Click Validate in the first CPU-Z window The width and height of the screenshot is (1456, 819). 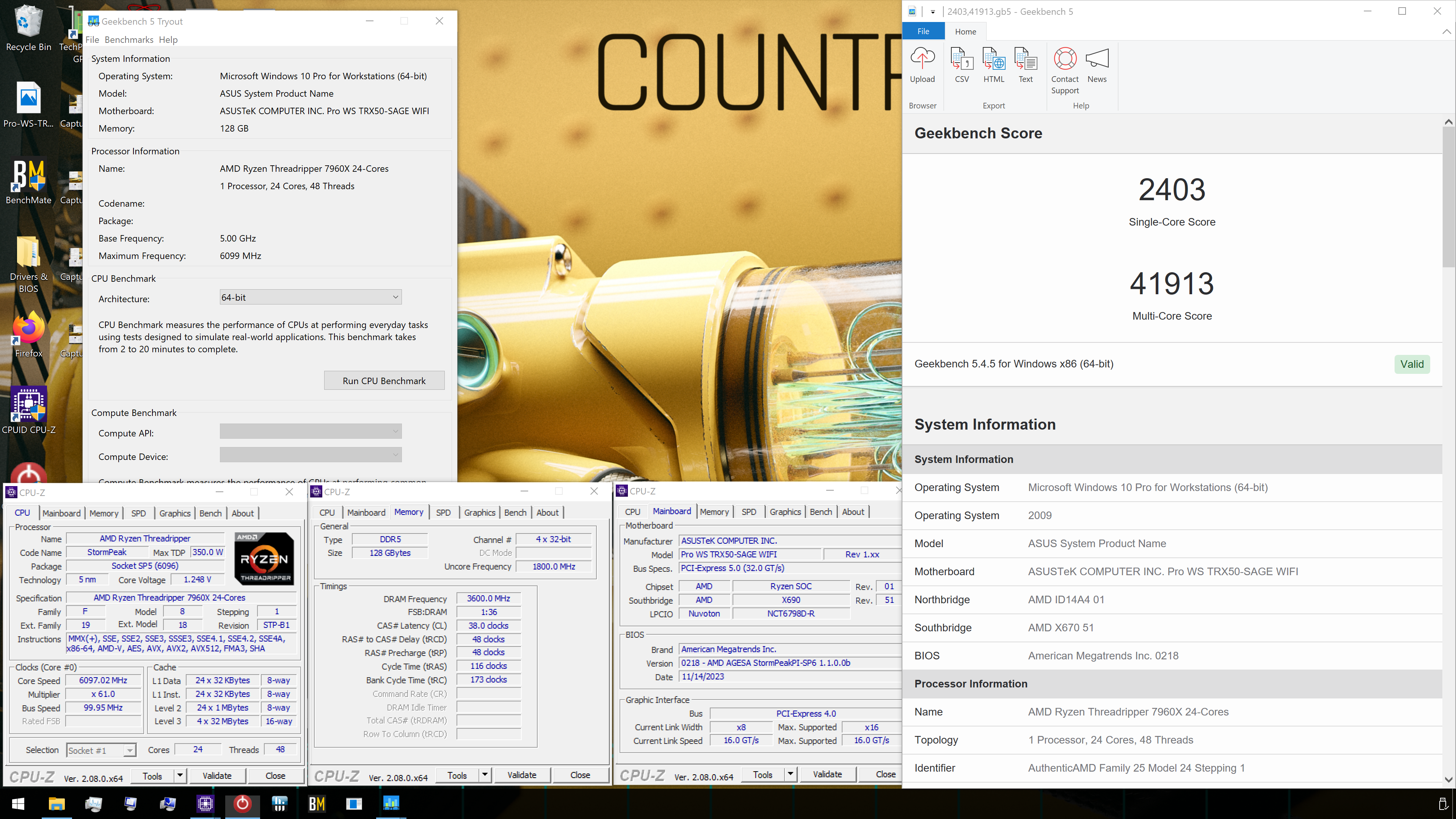(217, 775)
